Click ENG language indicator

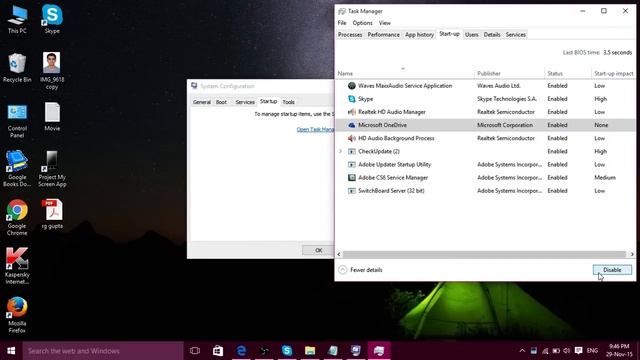click(592, 351)
